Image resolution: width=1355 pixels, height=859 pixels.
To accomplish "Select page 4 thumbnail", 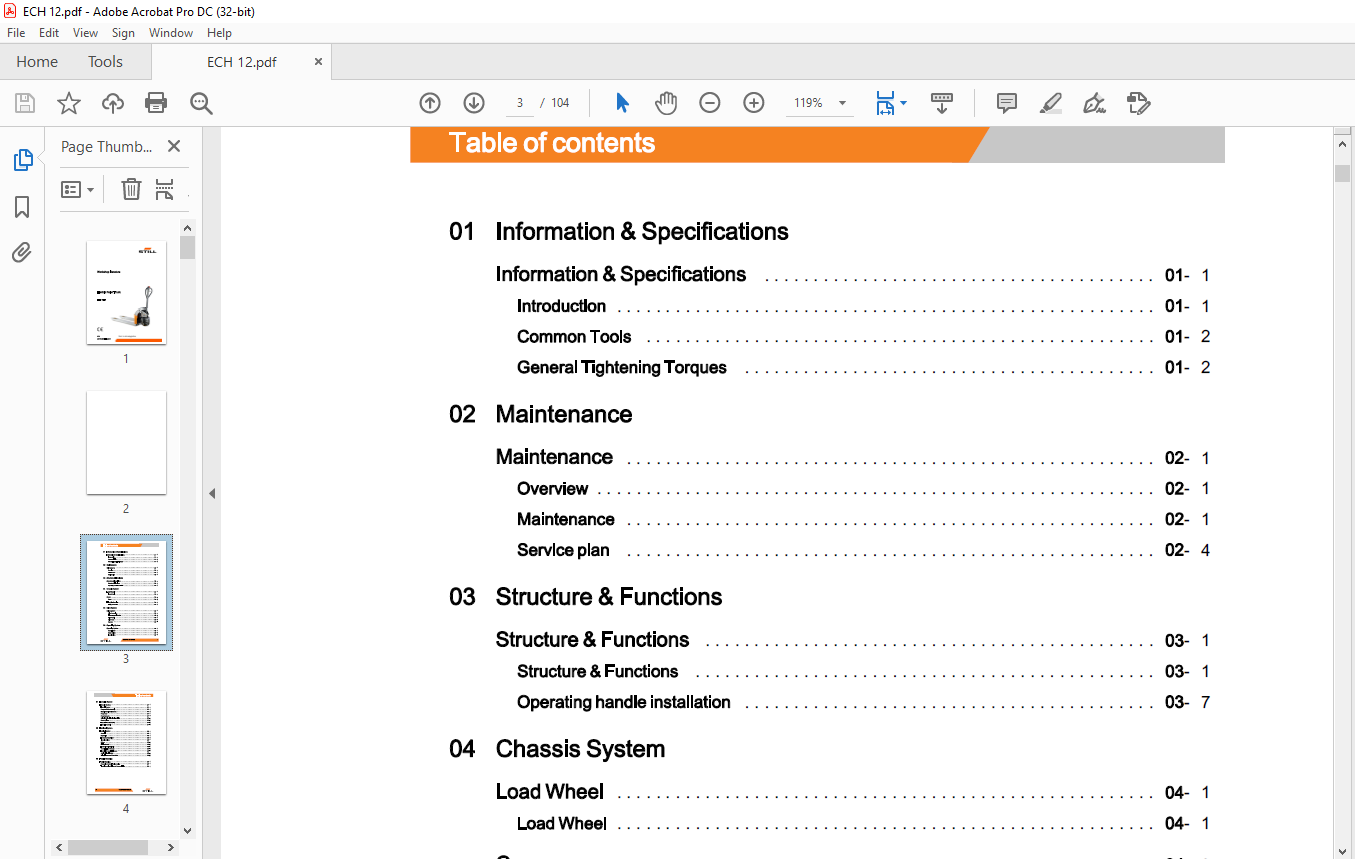I will 126,742.
